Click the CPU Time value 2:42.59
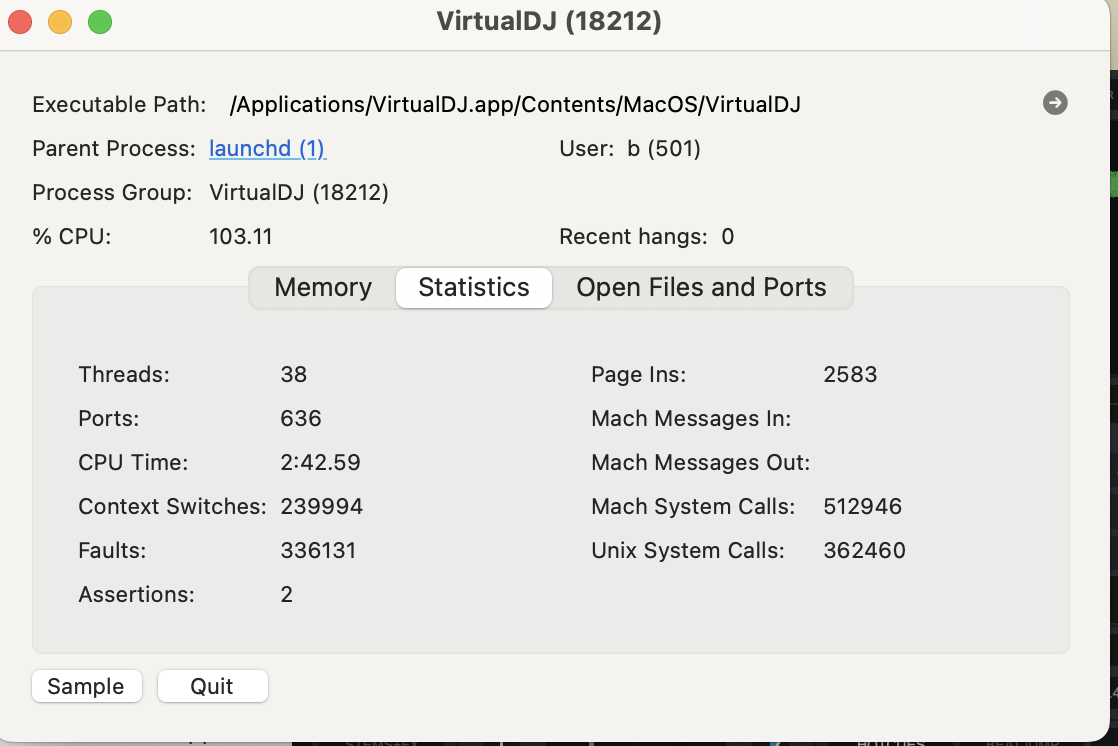This screenshot has width=1118, height=746. (x=320, y=463)
